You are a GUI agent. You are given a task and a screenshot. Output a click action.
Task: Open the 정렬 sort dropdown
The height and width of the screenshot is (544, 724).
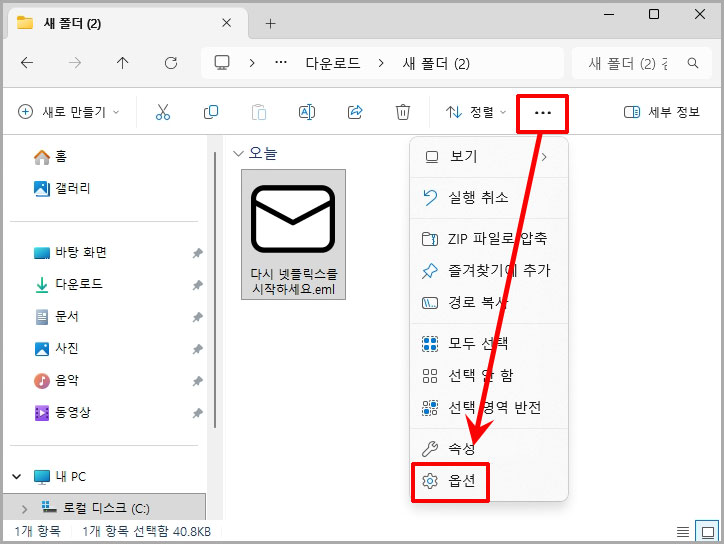point(476,112)
